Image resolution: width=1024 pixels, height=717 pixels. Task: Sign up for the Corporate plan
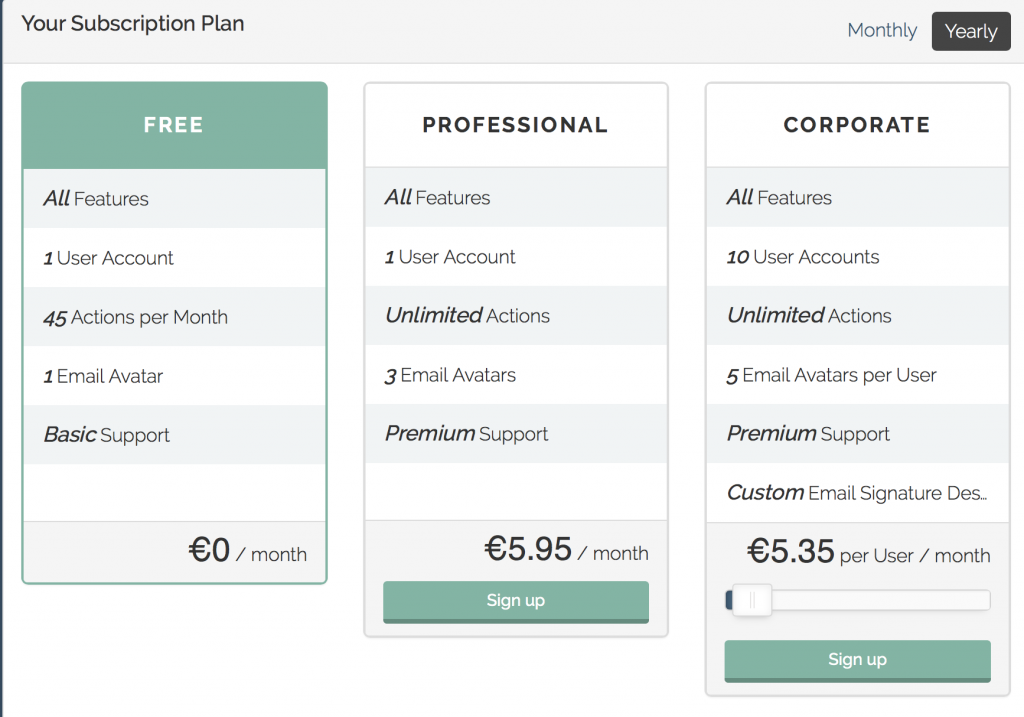(x=857, y=661)
